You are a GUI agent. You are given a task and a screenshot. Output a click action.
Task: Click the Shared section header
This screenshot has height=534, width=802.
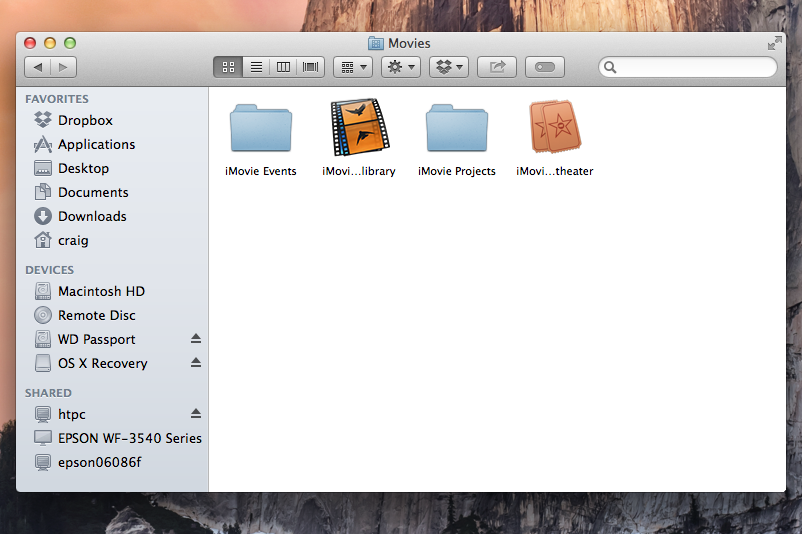point(48,393)
